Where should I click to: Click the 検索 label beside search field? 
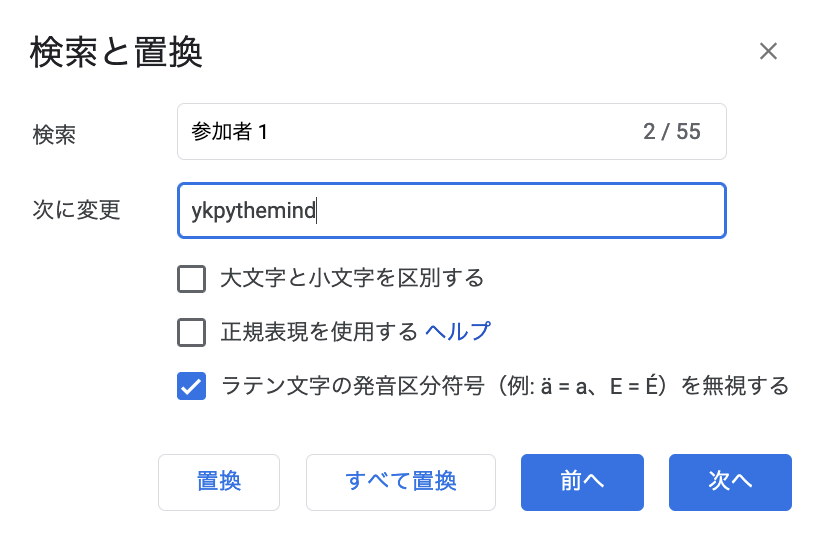click(x=54, y=135)
